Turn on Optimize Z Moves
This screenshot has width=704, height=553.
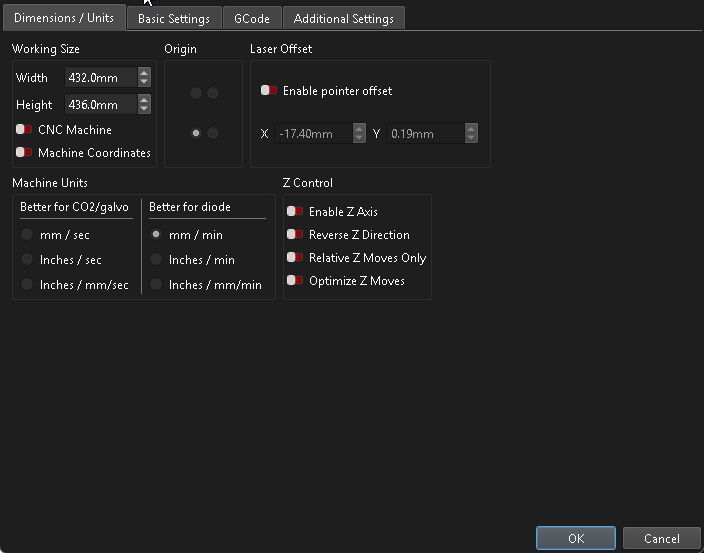pos(295,281)
